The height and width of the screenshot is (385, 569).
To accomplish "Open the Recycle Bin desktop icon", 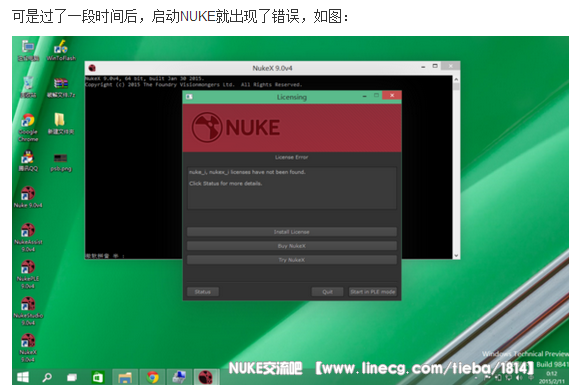I will [28, 87].
